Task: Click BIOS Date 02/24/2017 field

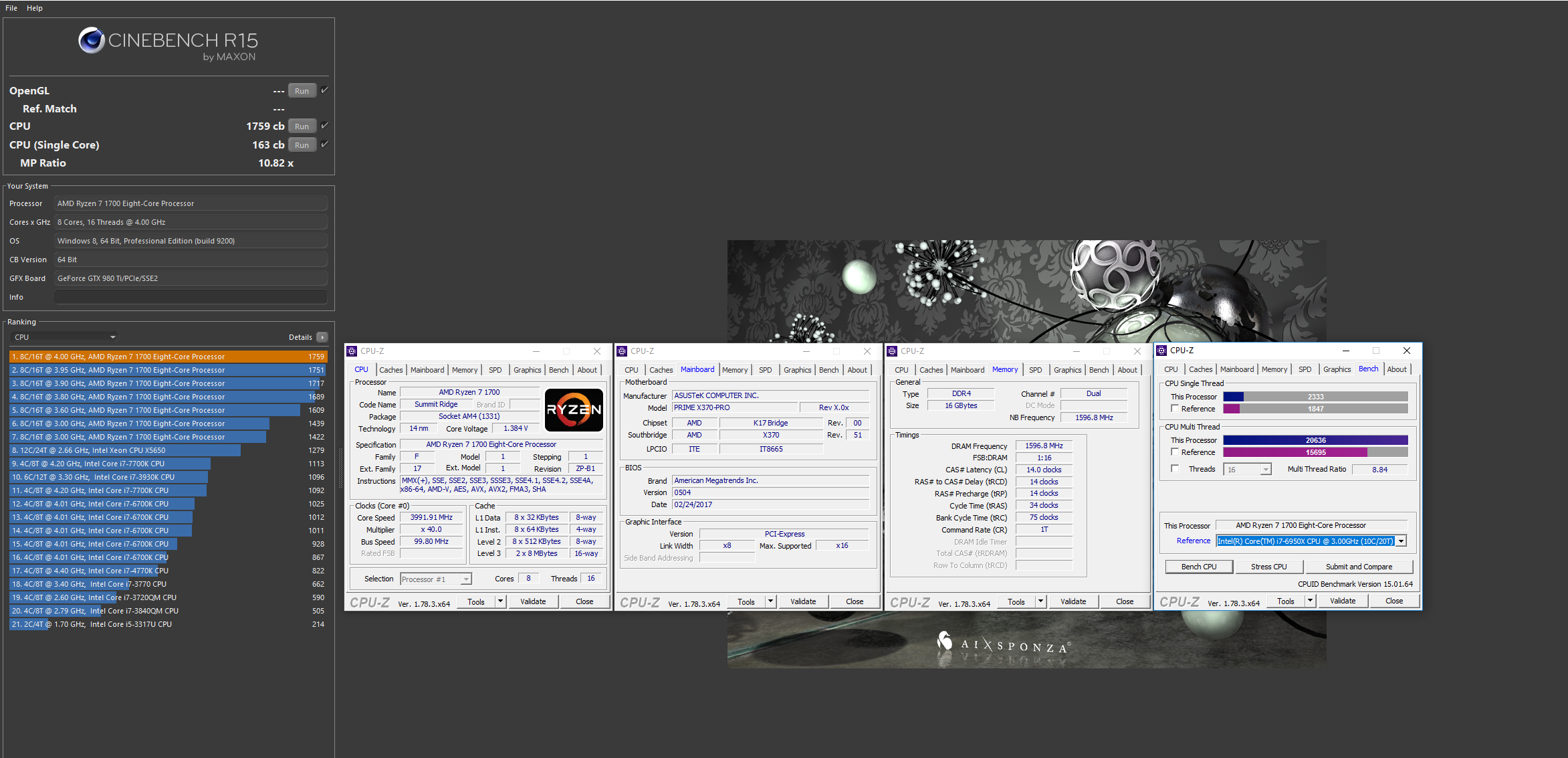Action: (x=770, y=504)
